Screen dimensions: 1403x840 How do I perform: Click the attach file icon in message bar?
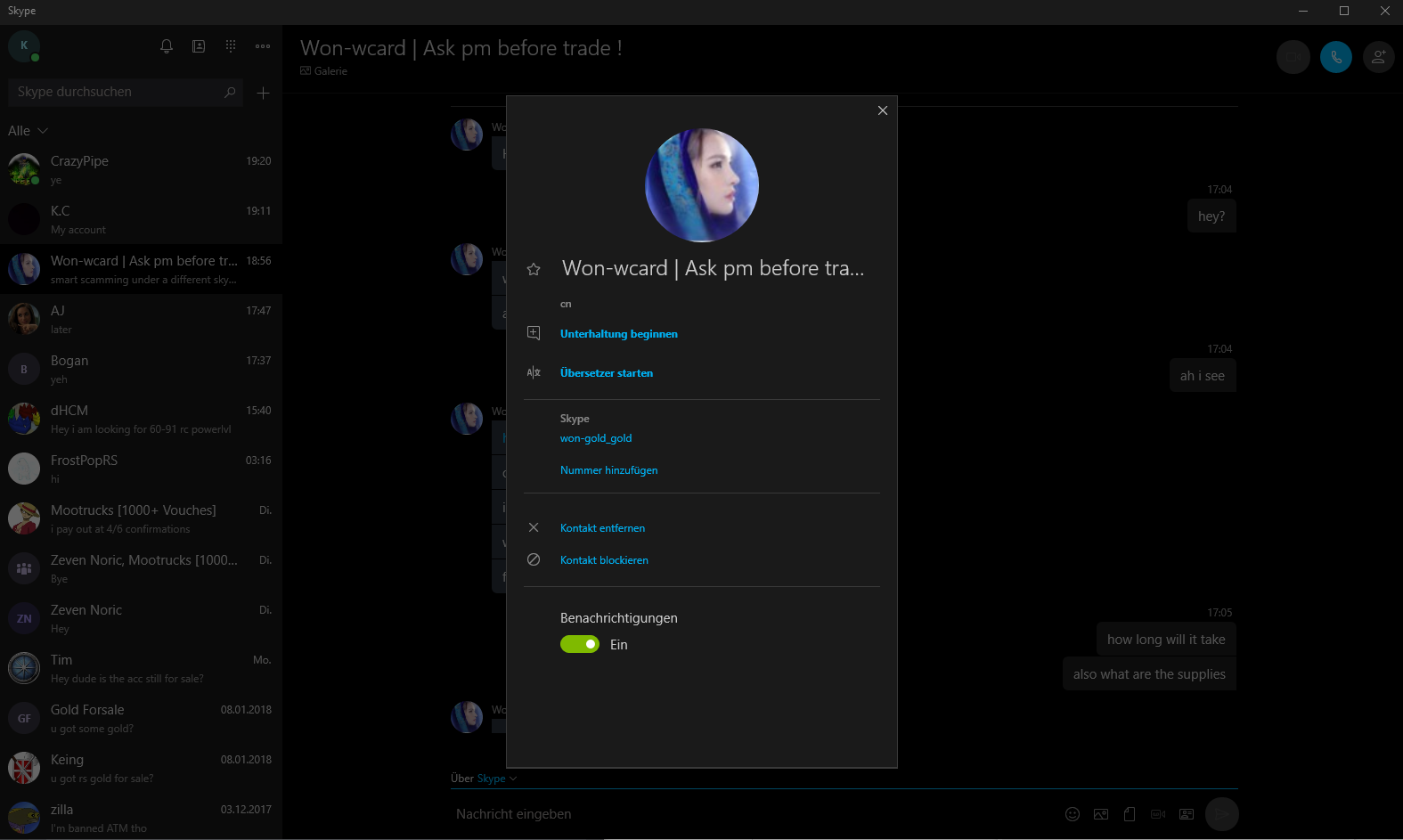coord(1130,814)
